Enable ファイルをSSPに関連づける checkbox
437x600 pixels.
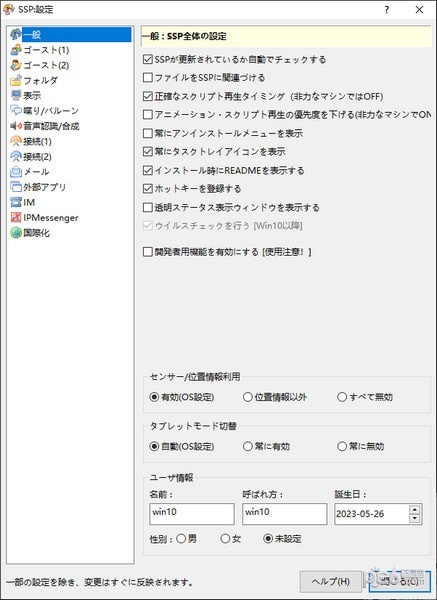tap(147, 78)
